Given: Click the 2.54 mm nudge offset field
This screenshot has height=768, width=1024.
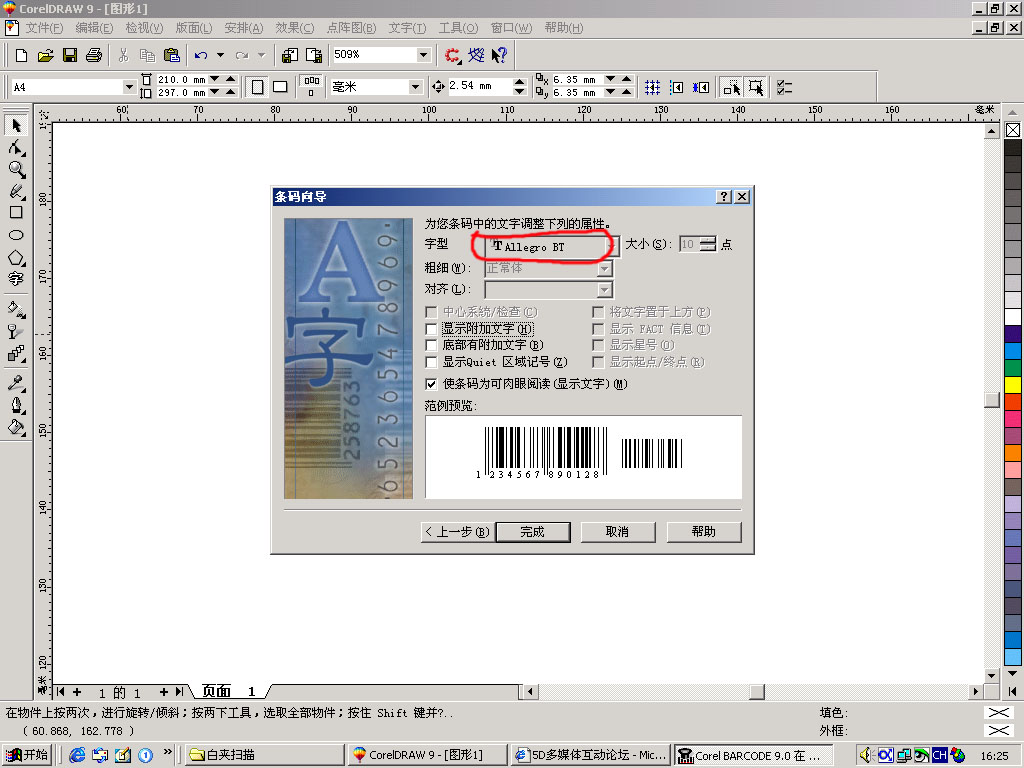Looking at the screenshot, I should [480, 86].
